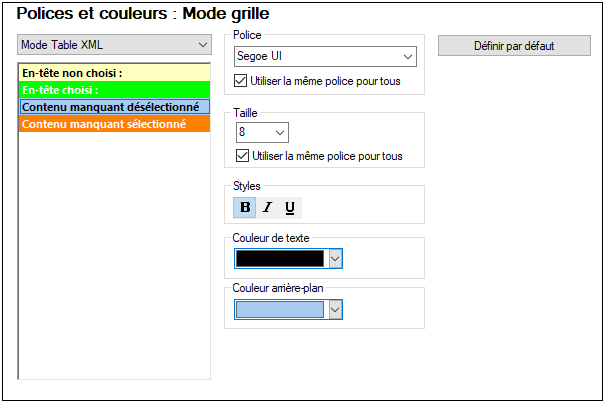This screenshot has width=605, height=403.
Task: Toggle the Italic style button
Action: coord(267,208)
